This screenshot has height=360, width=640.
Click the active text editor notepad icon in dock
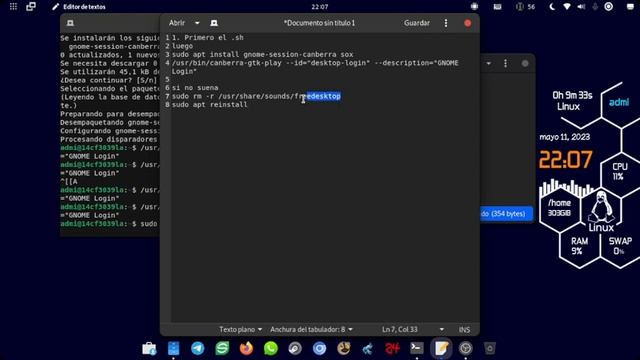tap(441, 348)
